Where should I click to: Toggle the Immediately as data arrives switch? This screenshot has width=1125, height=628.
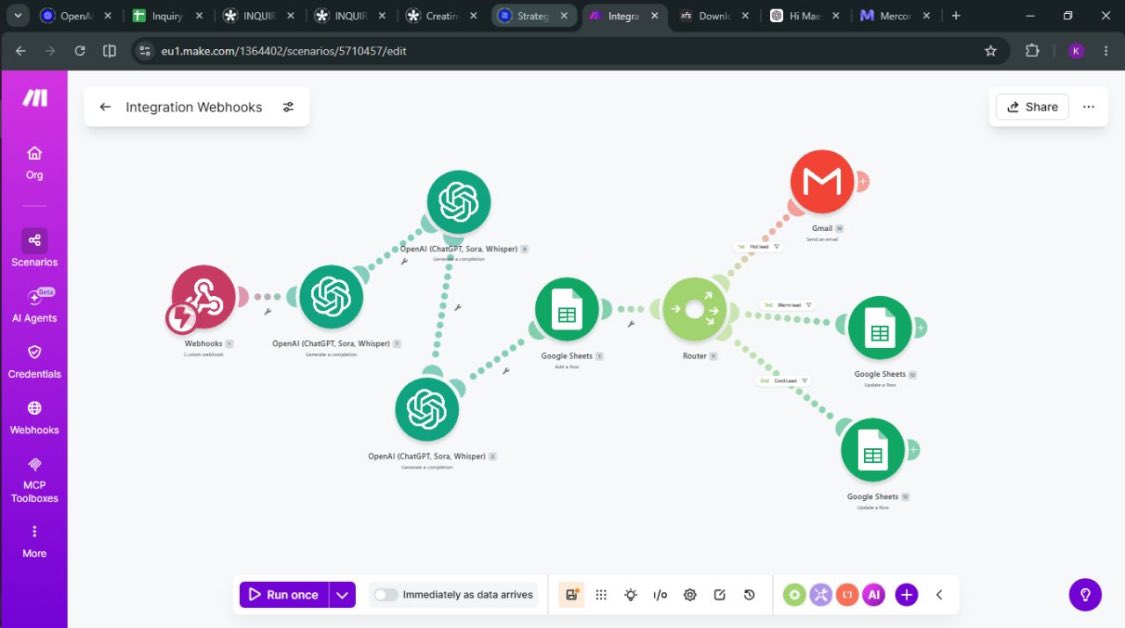[x=385, y=595]
